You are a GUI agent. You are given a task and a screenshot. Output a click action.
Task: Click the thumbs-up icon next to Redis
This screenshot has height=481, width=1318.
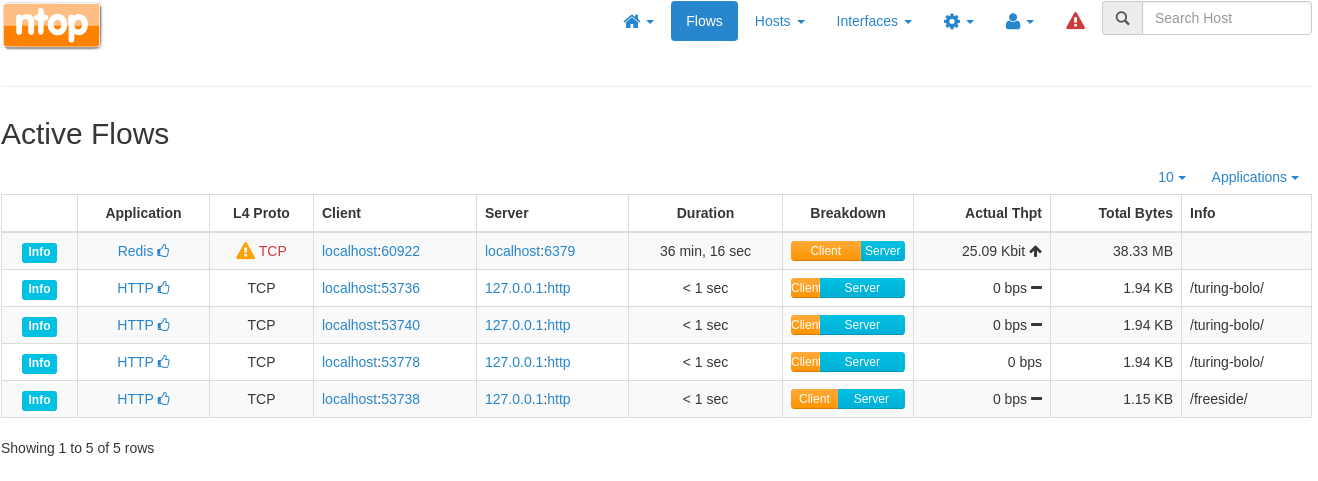(x=164, y=251)
